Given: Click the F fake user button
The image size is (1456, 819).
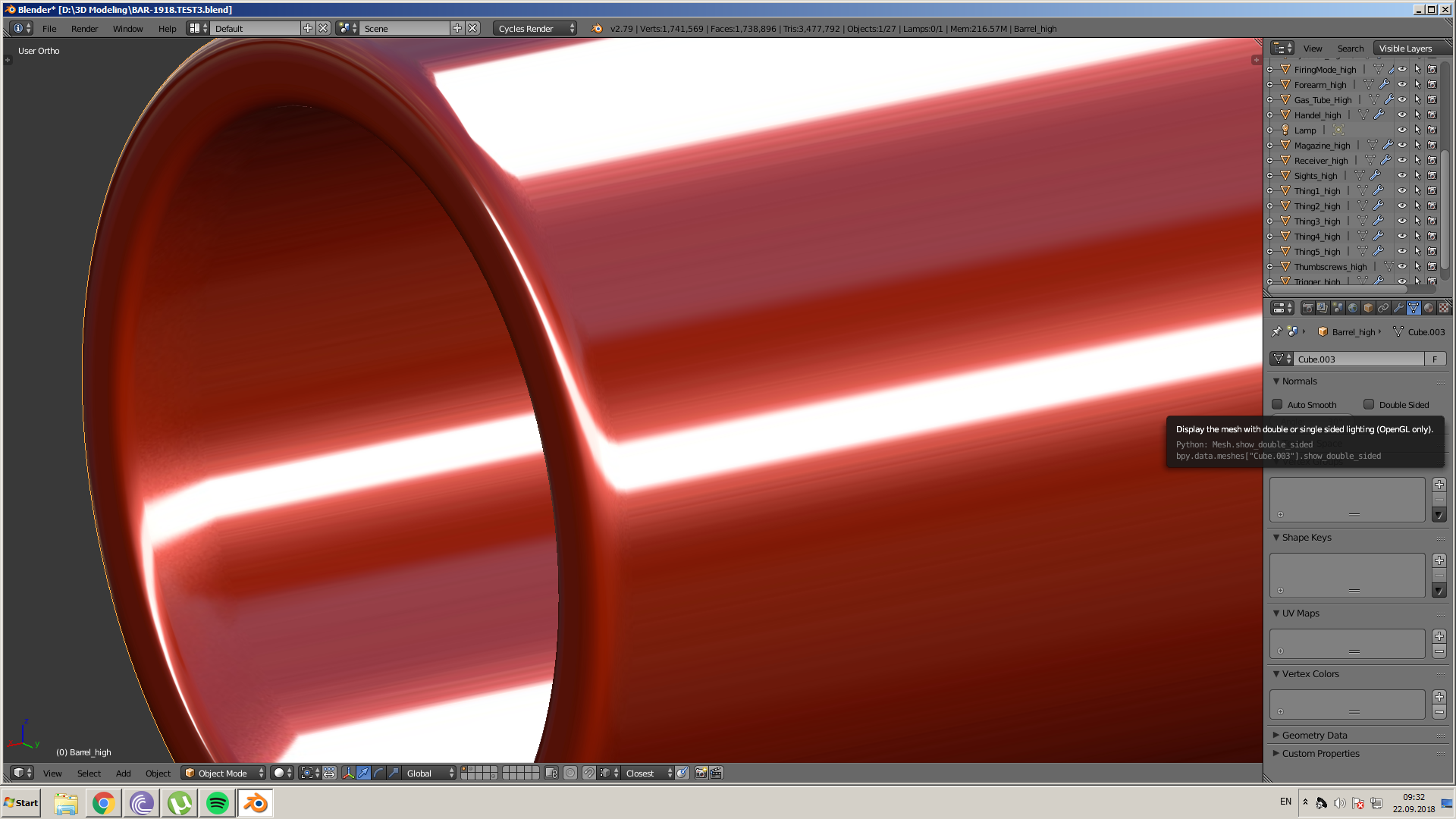Looking at the screenshot, I should pyautogui.click(x=1435, y=359).
